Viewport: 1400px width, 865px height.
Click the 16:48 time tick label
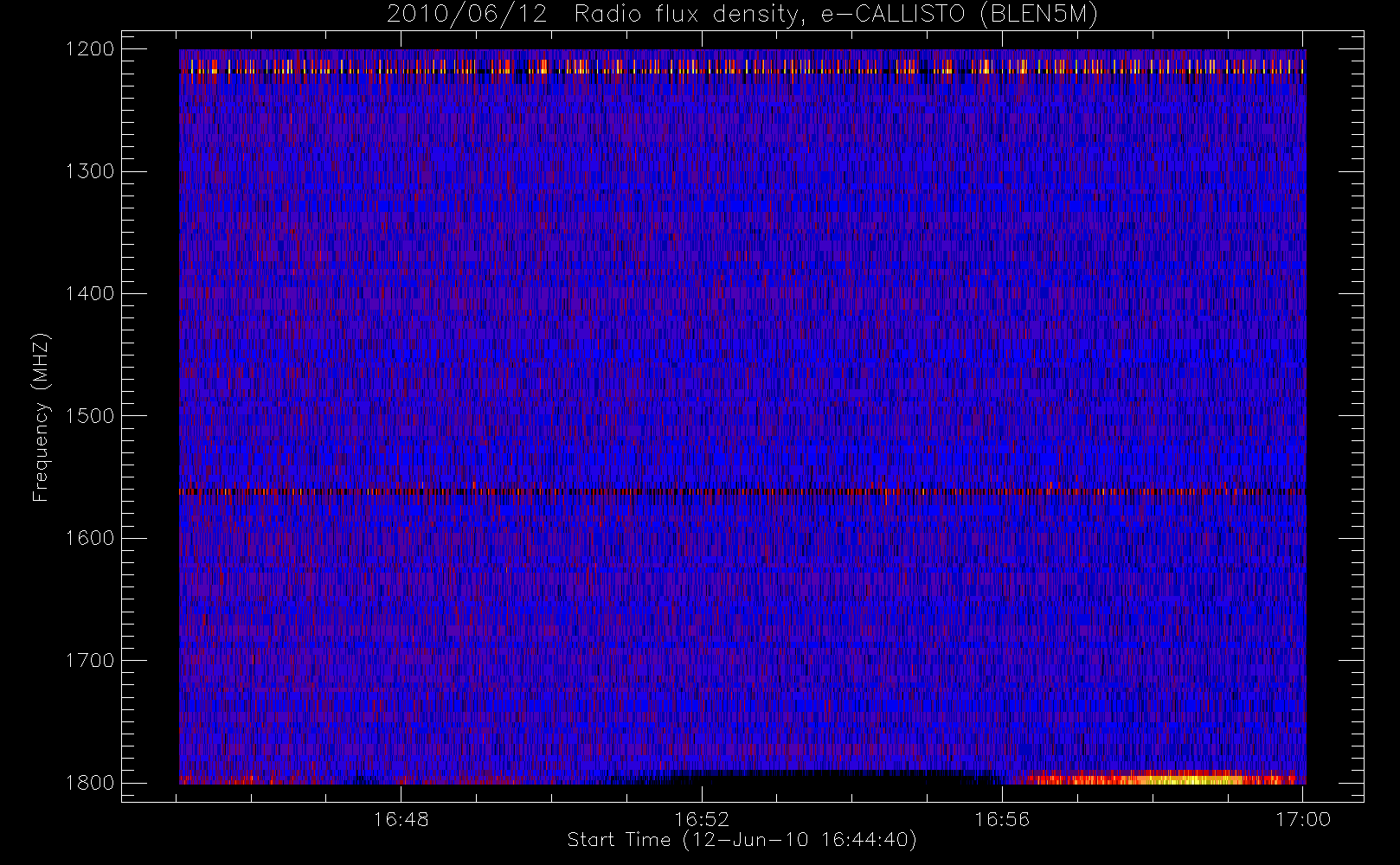click(x=401, y=819)
